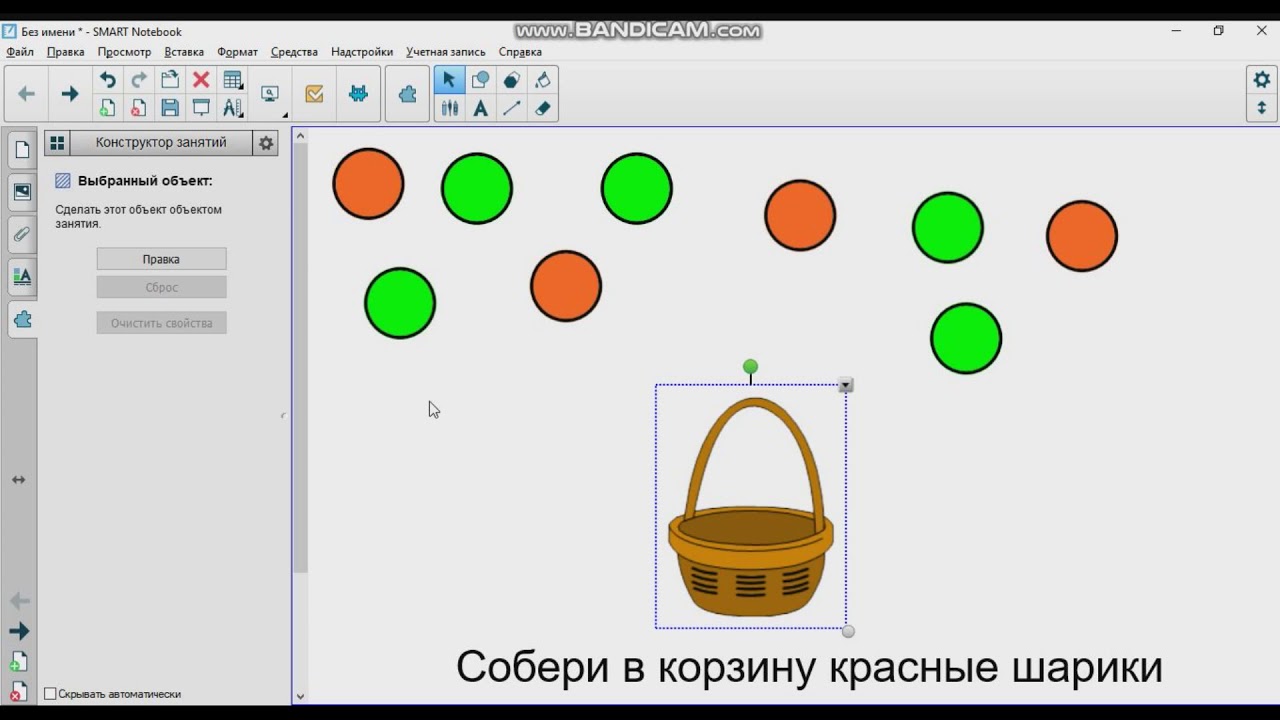Image resolution: width=1280 pixels, height=720 pixels.
Task: Click the Open file icon in the toolbar
Action: point(170,80)
